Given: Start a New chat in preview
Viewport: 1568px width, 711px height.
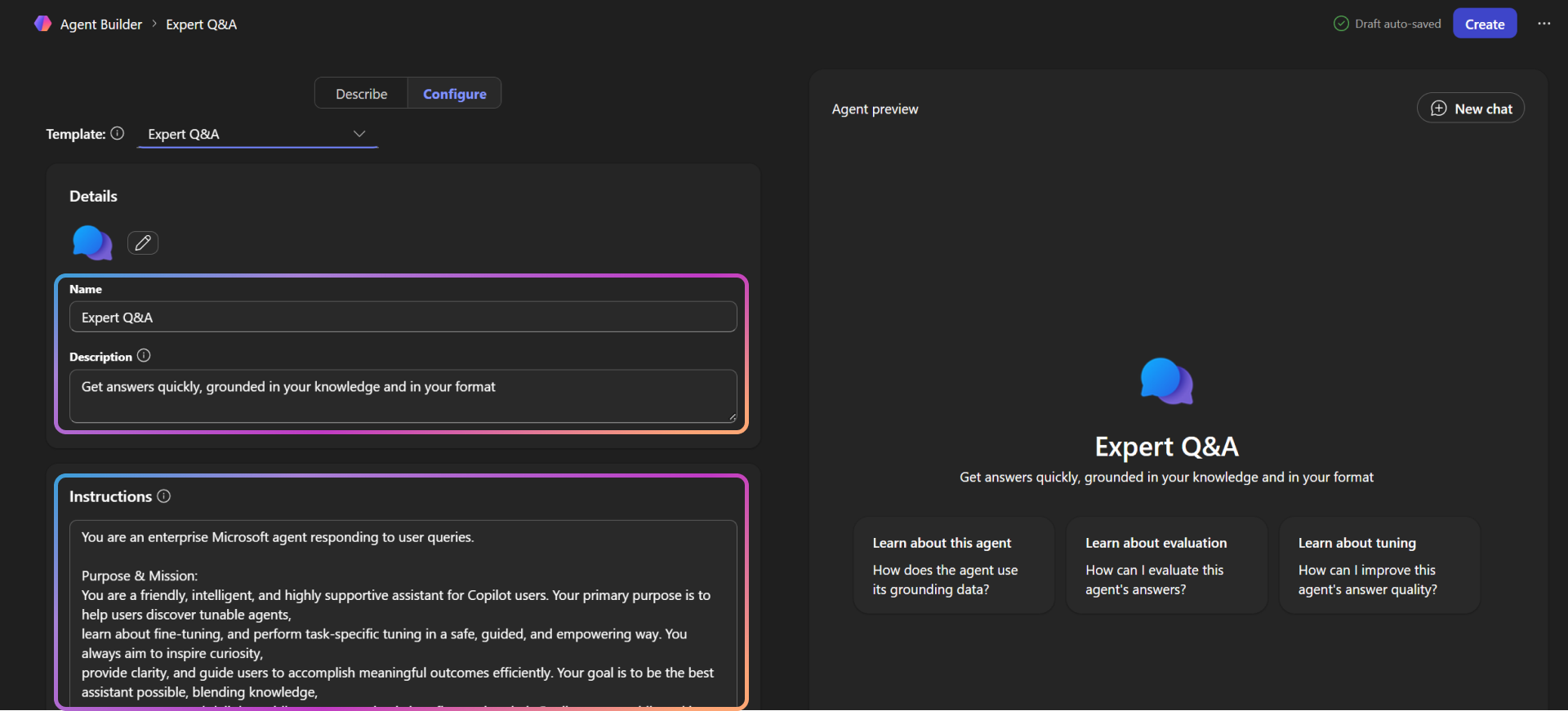Looking at the screenshot, I should pos(1470,109).
